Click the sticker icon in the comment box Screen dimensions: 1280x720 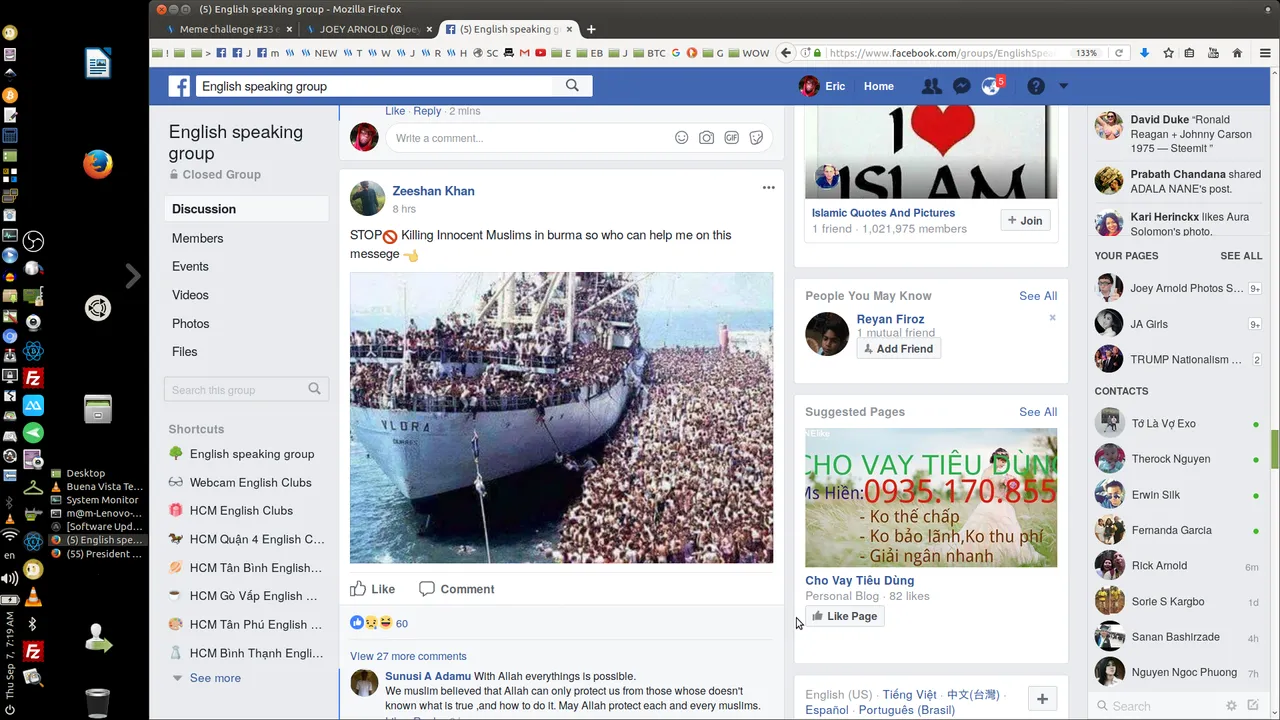coord(757,138)
